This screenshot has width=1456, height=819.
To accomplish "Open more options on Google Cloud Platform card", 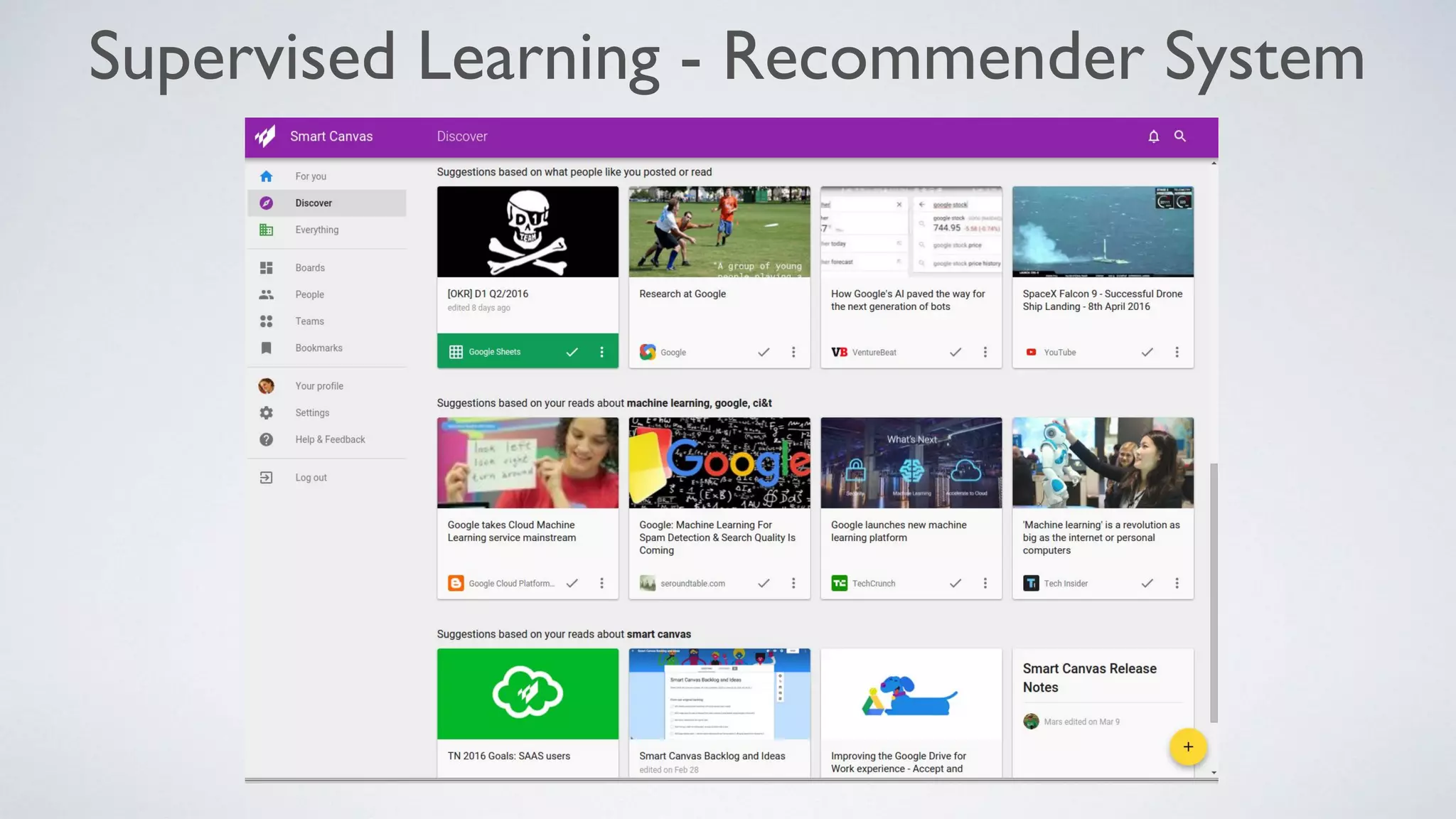I will 601,583.
